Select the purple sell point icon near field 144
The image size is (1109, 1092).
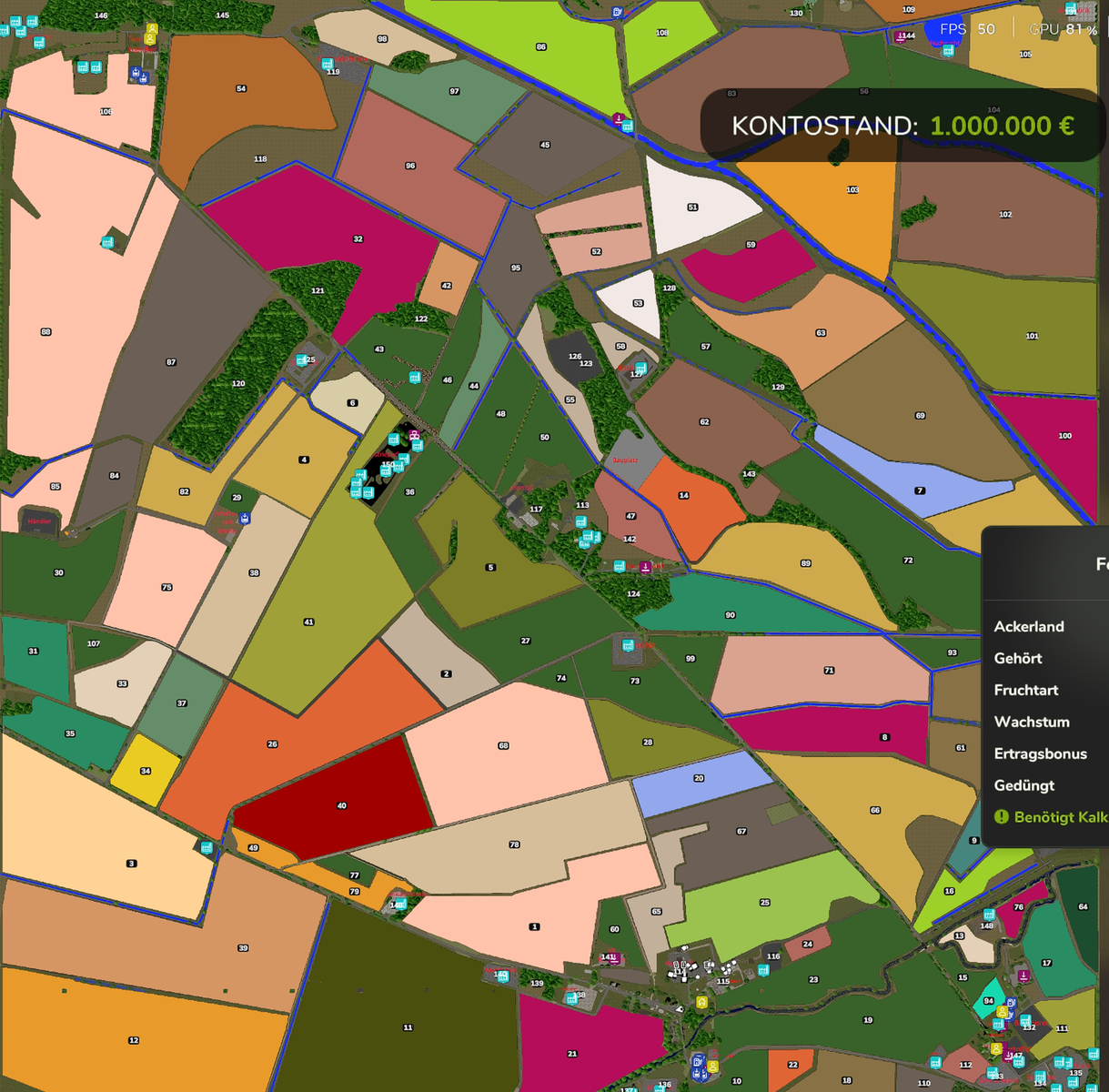pyautogui.click(x=901, y=37)
